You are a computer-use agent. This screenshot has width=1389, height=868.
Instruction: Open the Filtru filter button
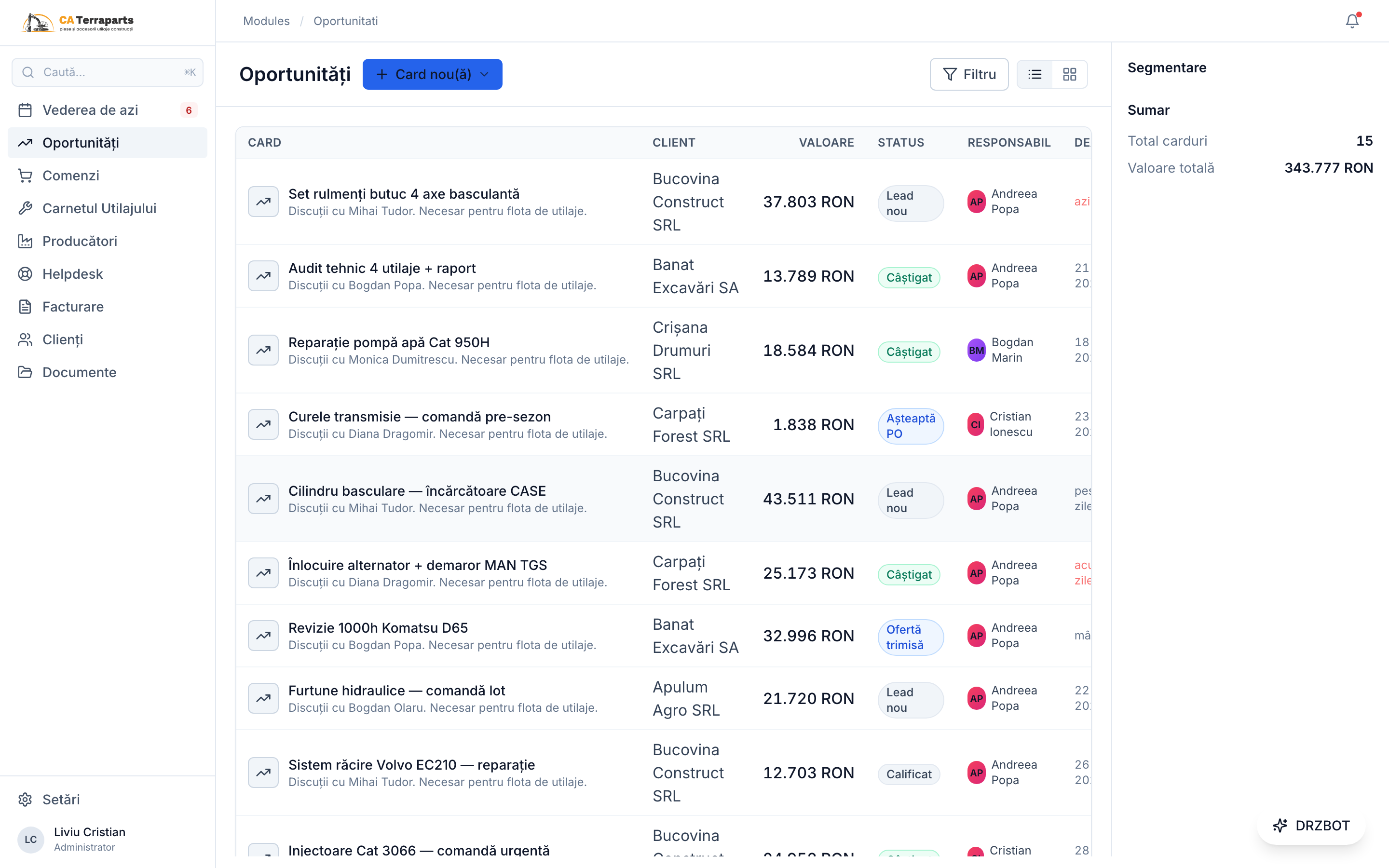tap(969, 74)
